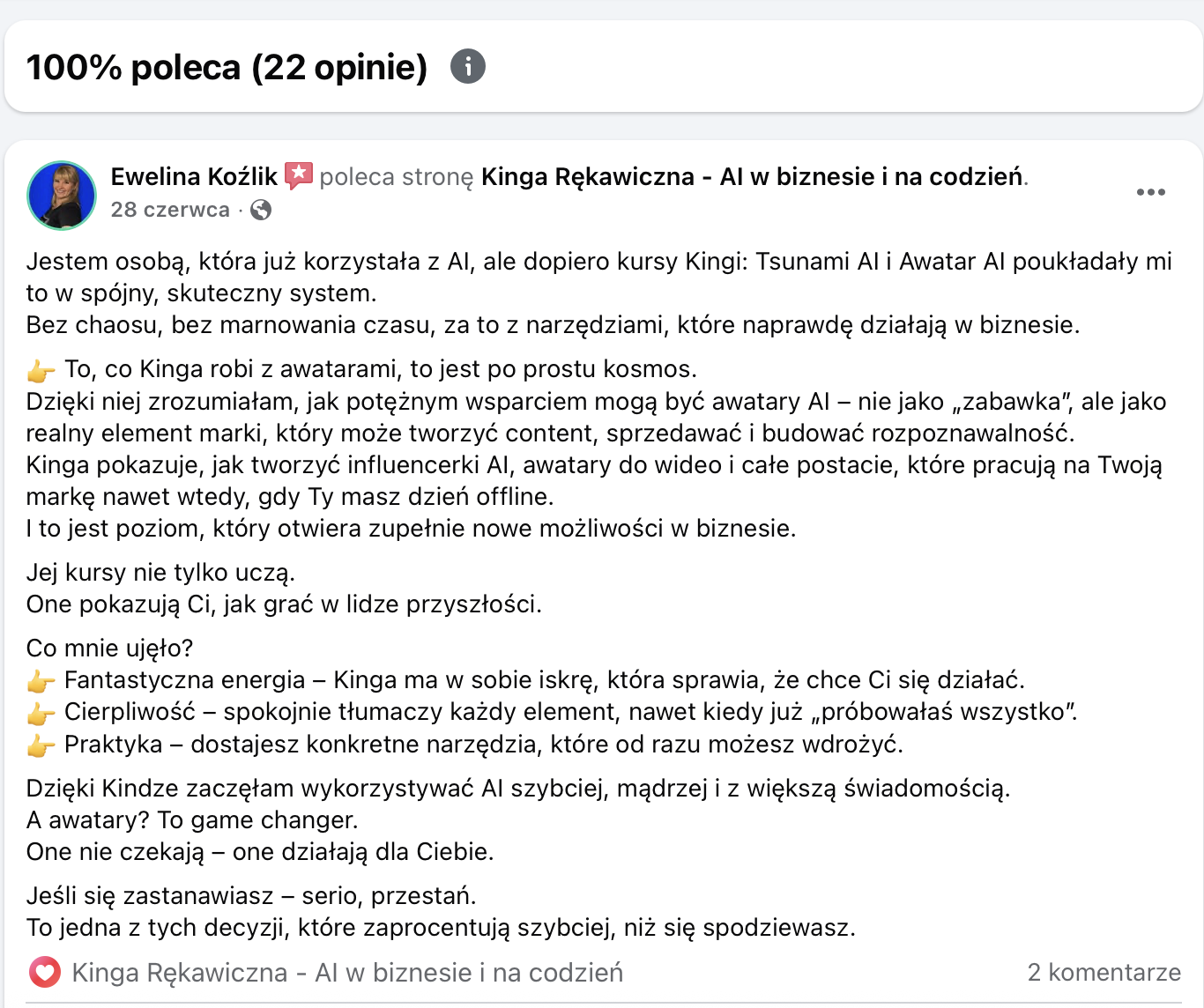Click the hand emoji beside Fantastyczna energia
This screenshot has height=1008, width=1204.
41,681
